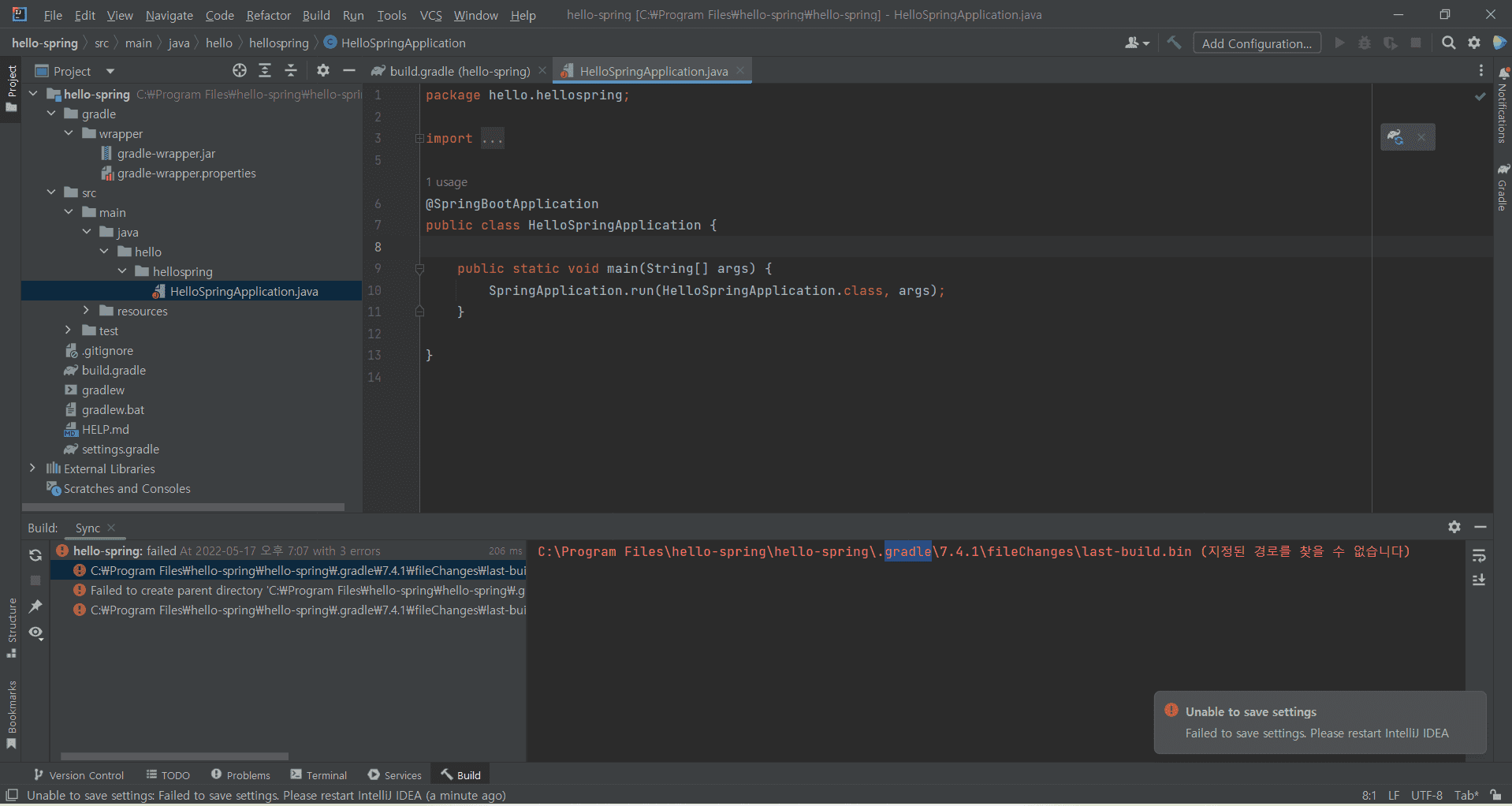The height and width of the screenshot is (806, 1512).
Task: Toggle the Structure side tab
Action: tap(11, 629)
